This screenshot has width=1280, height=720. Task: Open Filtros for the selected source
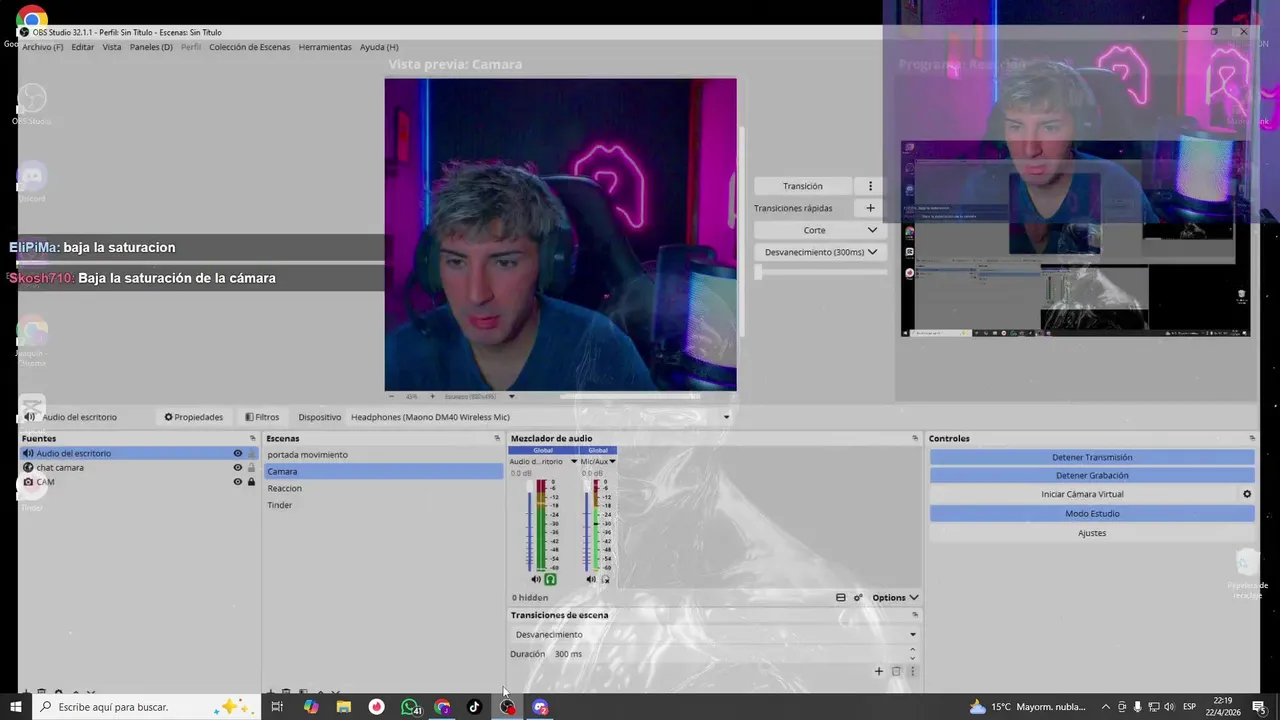pos(262,417)
